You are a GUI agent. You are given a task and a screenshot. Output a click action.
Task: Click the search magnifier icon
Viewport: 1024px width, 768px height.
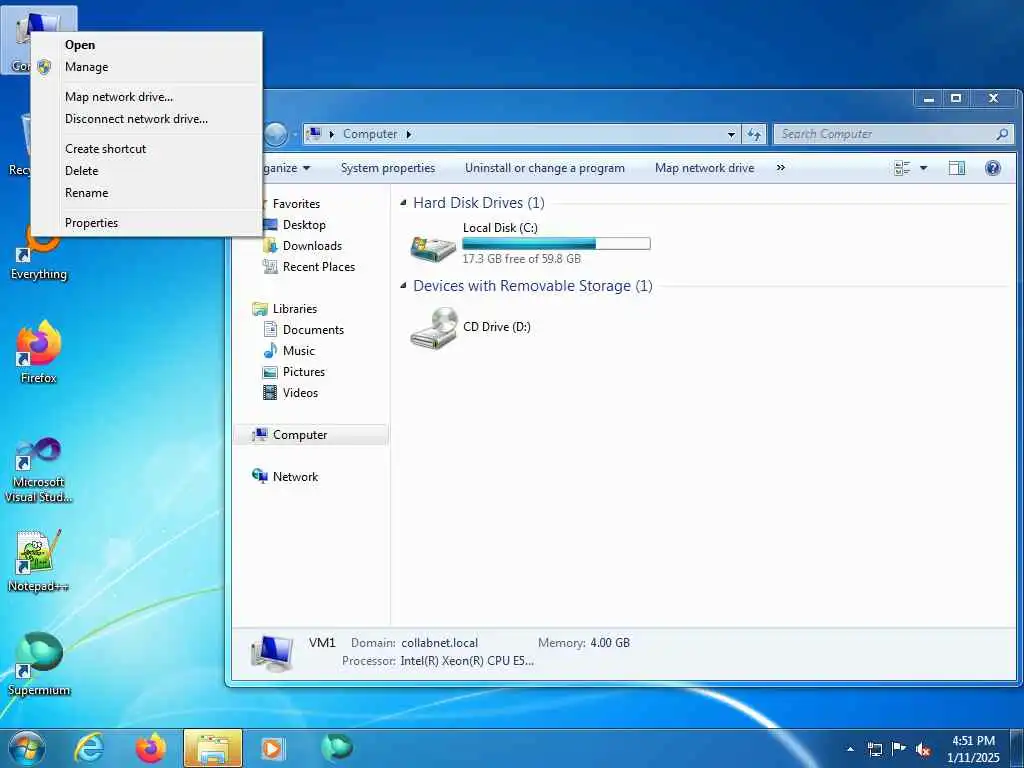tap(1002, 134)
